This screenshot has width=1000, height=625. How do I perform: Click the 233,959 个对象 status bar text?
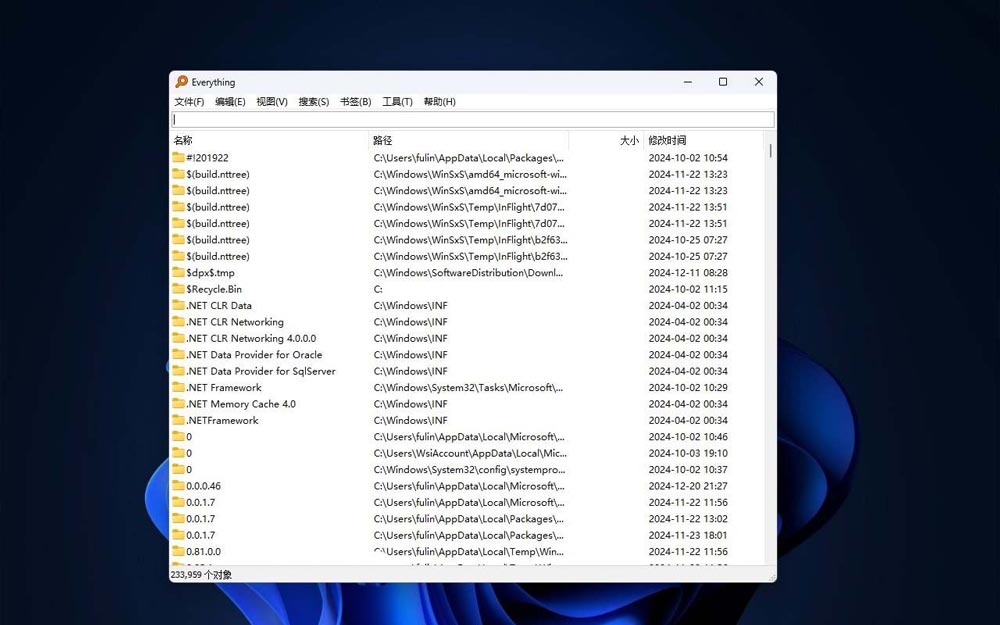pos(201,575)
